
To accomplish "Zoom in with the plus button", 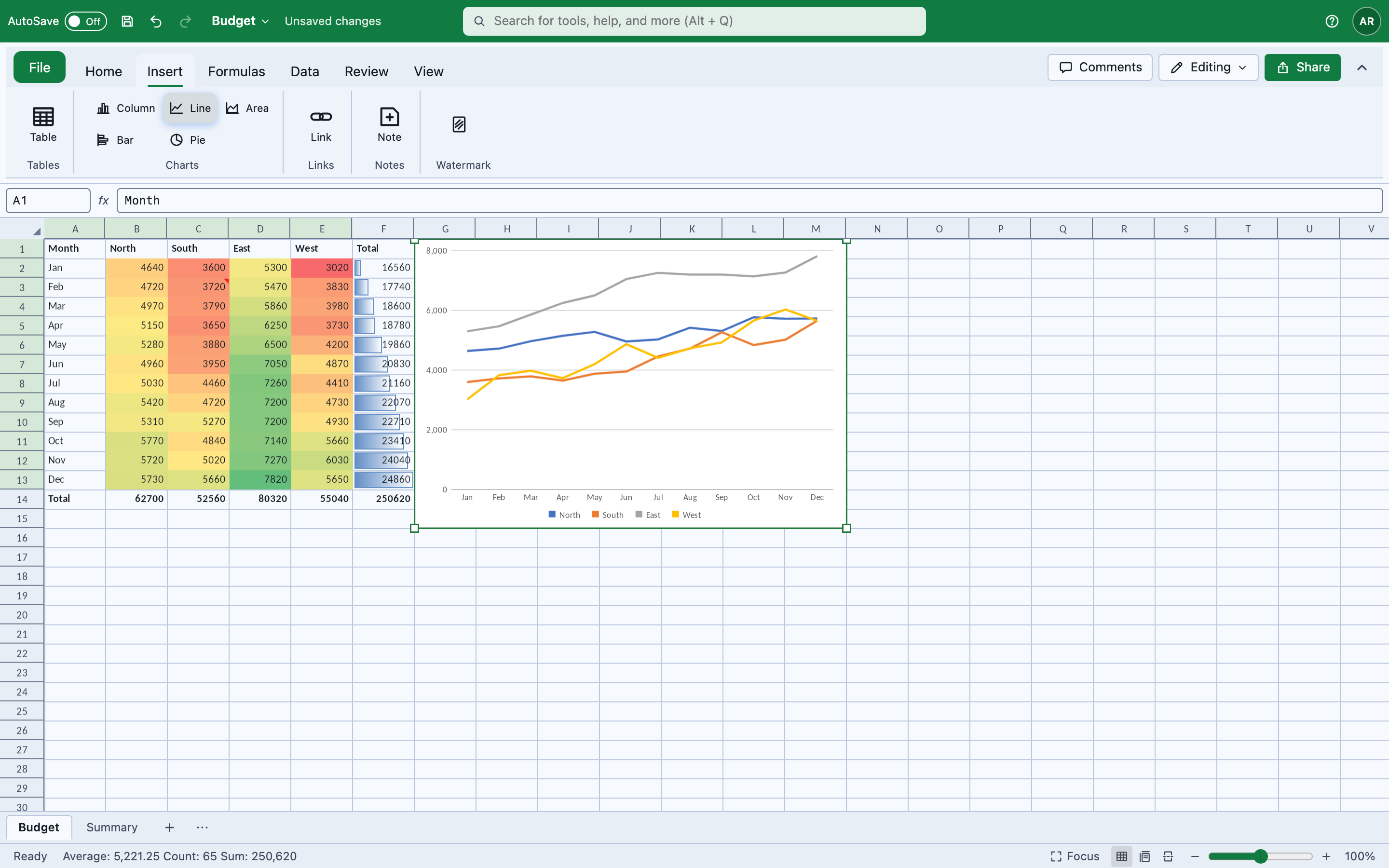I will coord(1326,856).
